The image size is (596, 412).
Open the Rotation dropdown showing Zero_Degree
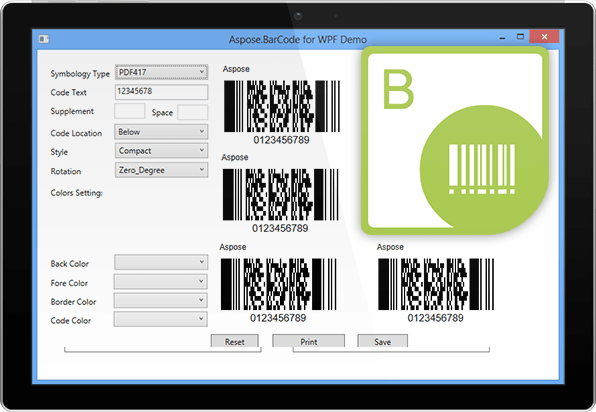click(161, 170)
